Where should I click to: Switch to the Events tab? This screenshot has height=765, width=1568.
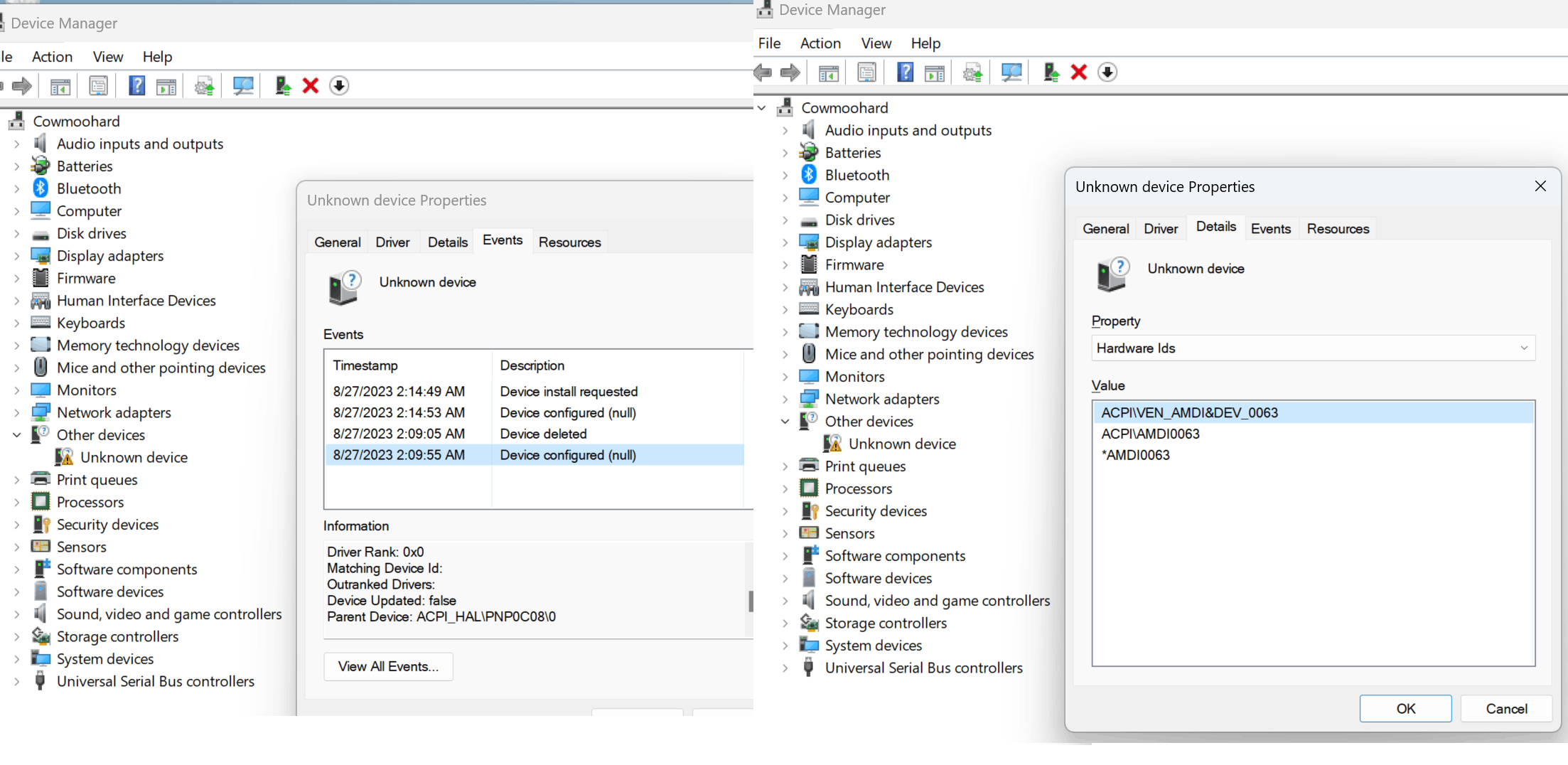[x=1271, y=228]
